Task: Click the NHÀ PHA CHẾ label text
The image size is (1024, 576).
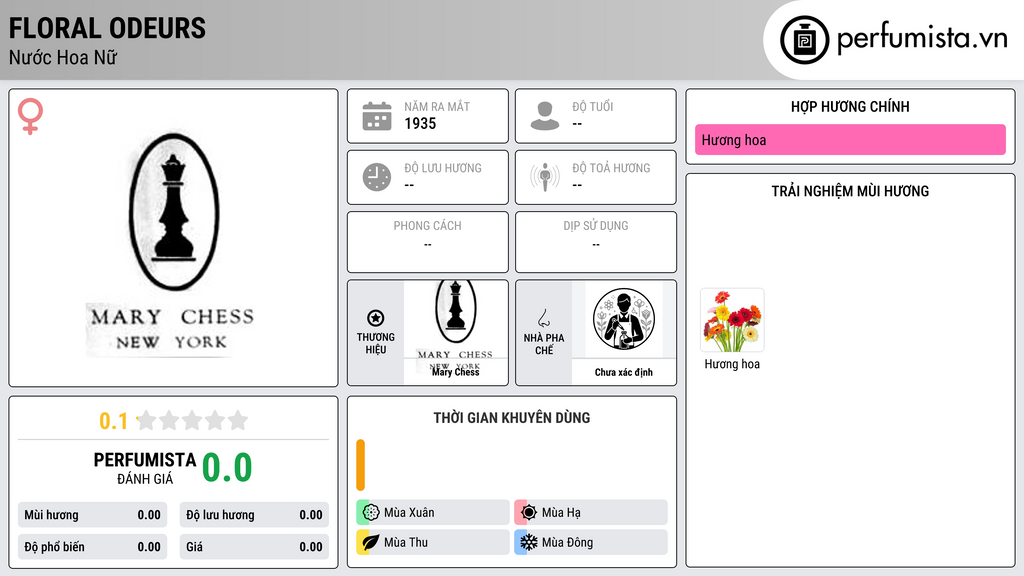Action: pyautogui.click(x=544, y=344)
